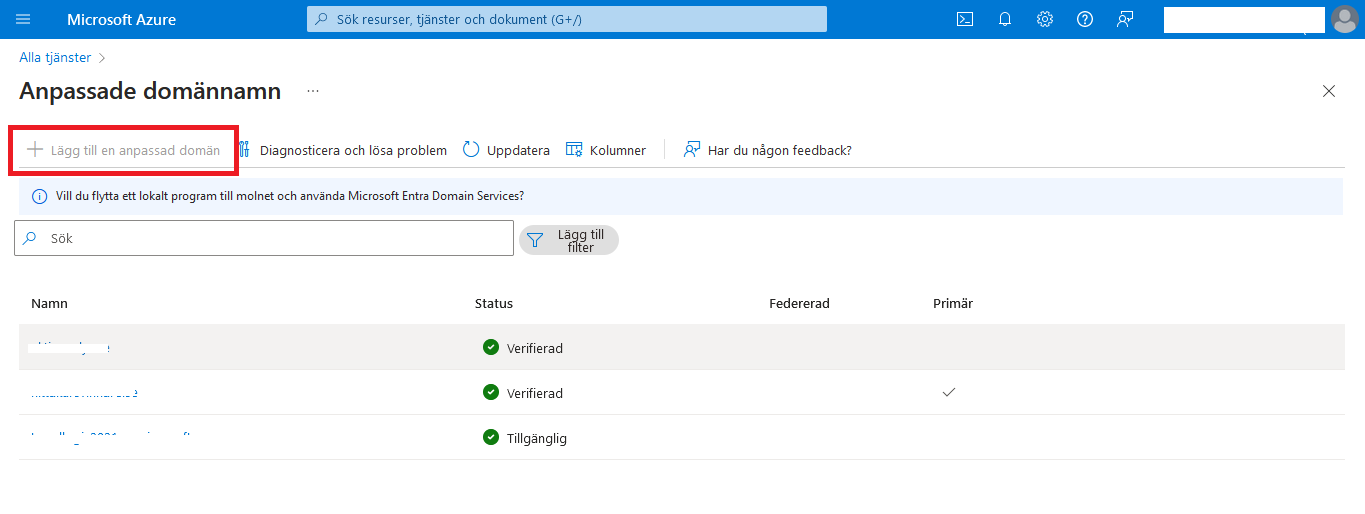Focus the top resource search box
Viewport: 1365px width, 514px height.
567,19
